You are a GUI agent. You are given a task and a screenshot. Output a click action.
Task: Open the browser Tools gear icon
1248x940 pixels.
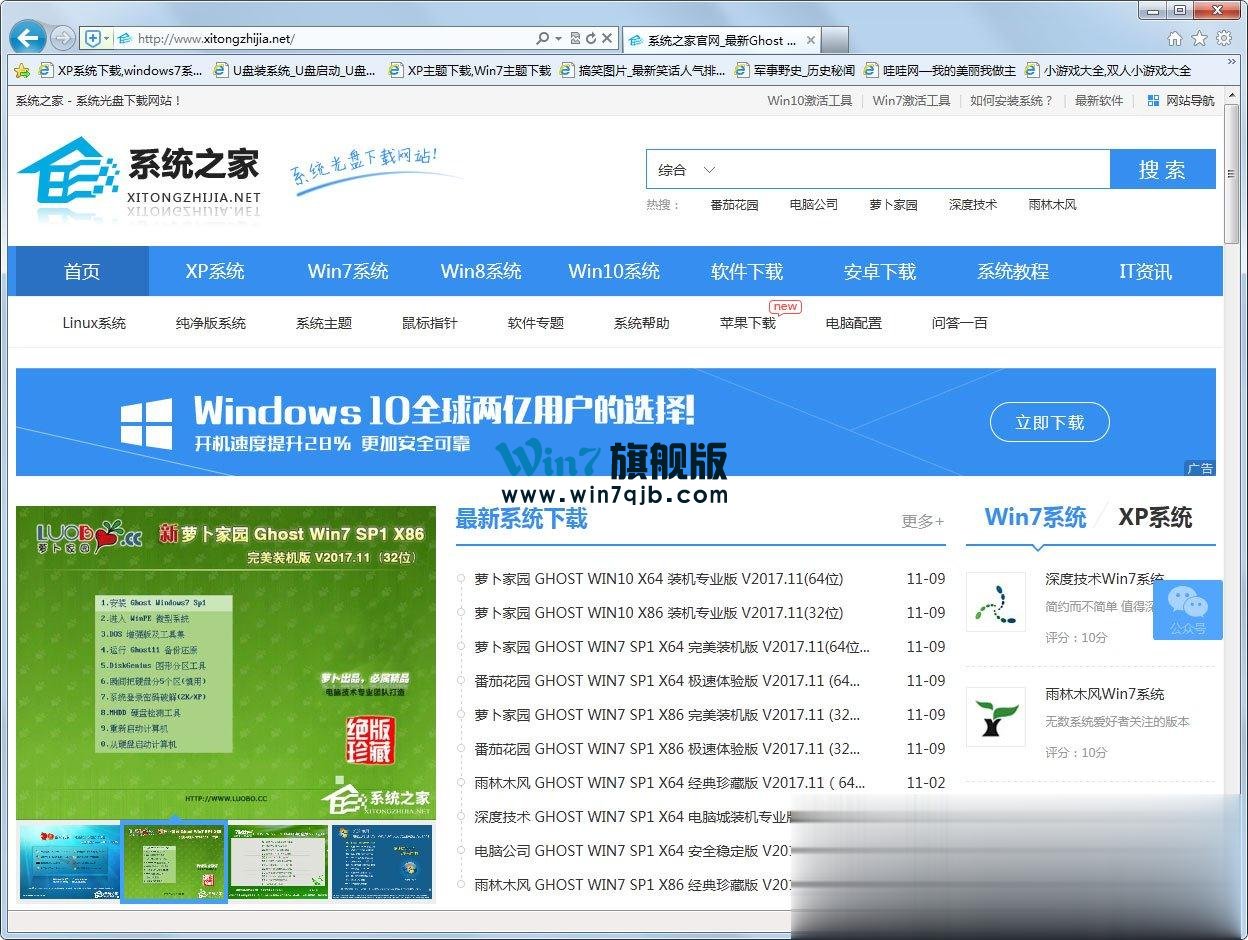pos(1224,39)
